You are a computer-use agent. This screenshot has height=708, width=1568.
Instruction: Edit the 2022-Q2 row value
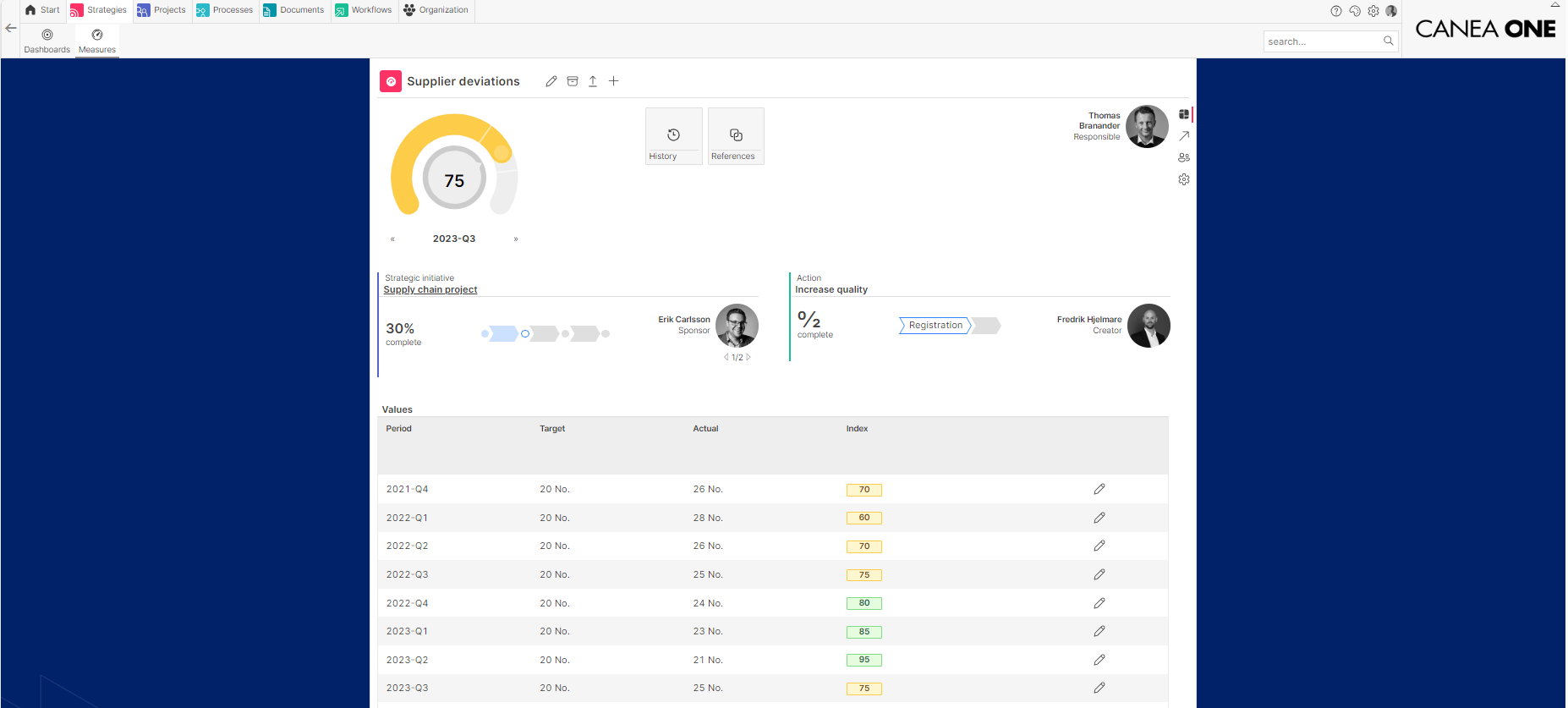pyautogui.click(x=1099, y=546)
